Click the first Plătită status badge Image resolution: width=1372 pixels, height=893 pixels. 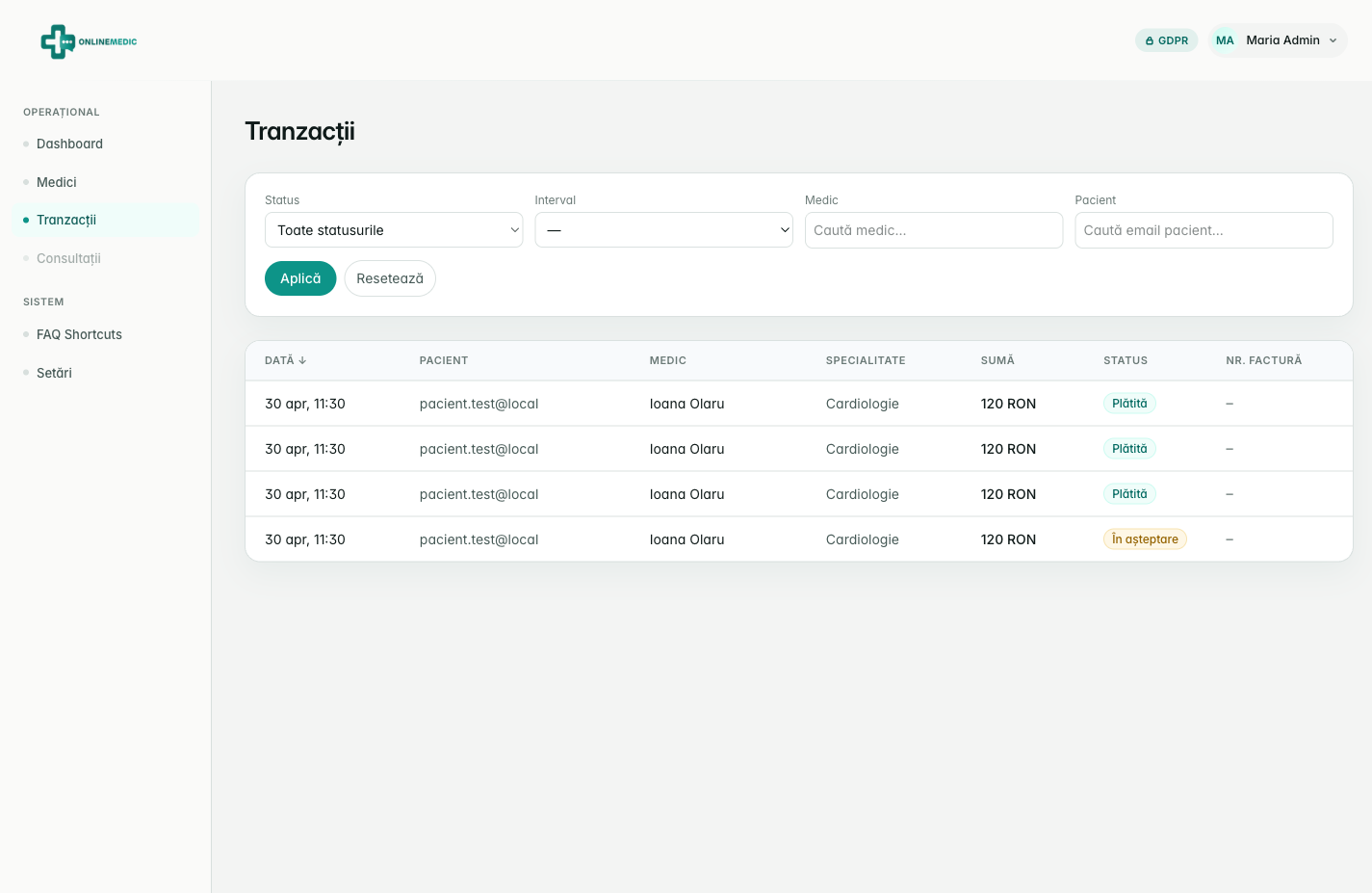[1129, 404]
